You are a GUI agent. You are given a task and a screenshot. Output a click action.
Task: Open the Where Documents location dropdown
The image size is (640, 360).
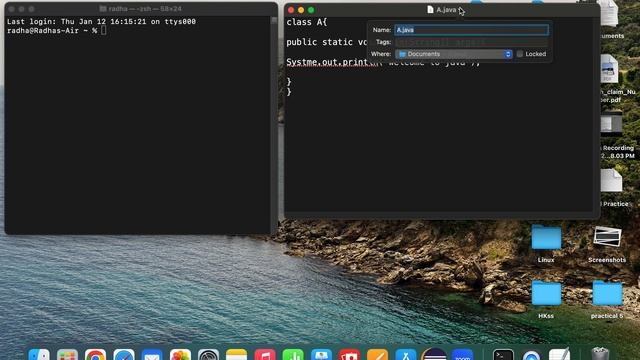point(453,54)
